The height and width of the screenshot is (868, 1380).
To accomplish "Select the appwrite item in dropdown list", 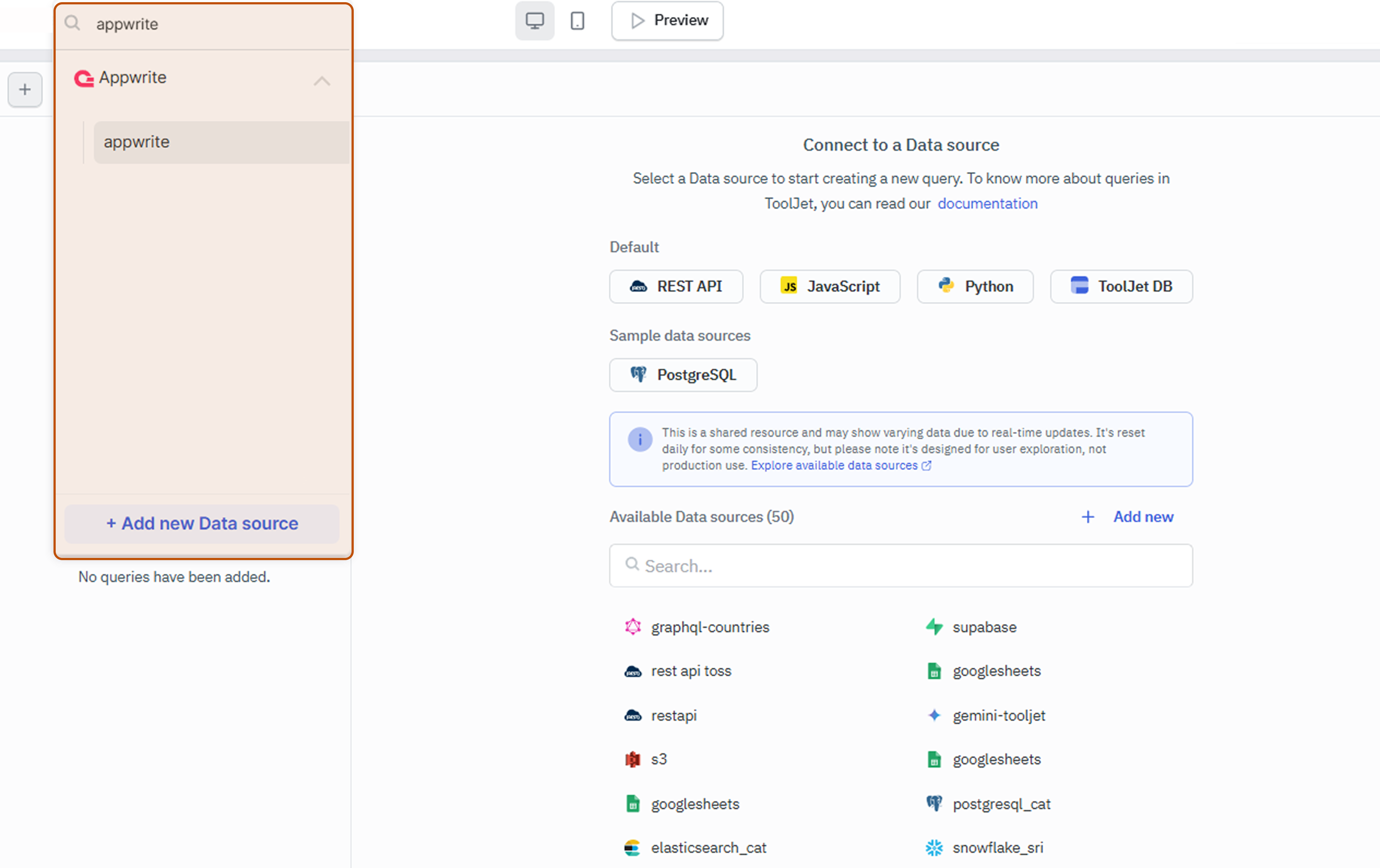I will click(221, 142).
